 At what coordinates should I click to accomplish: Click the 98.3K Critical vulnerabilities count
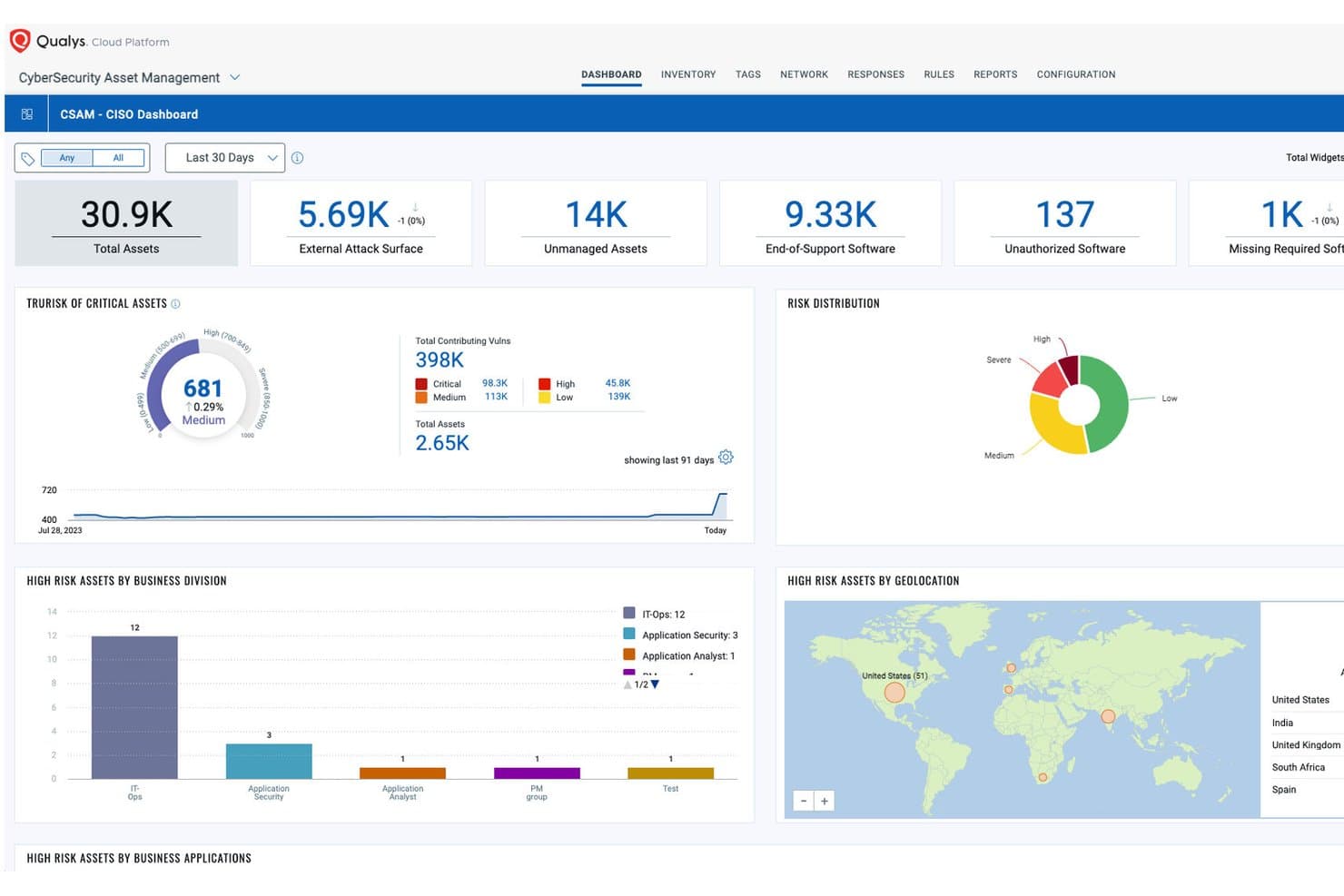pyautogui.click(x=495, y=383)
